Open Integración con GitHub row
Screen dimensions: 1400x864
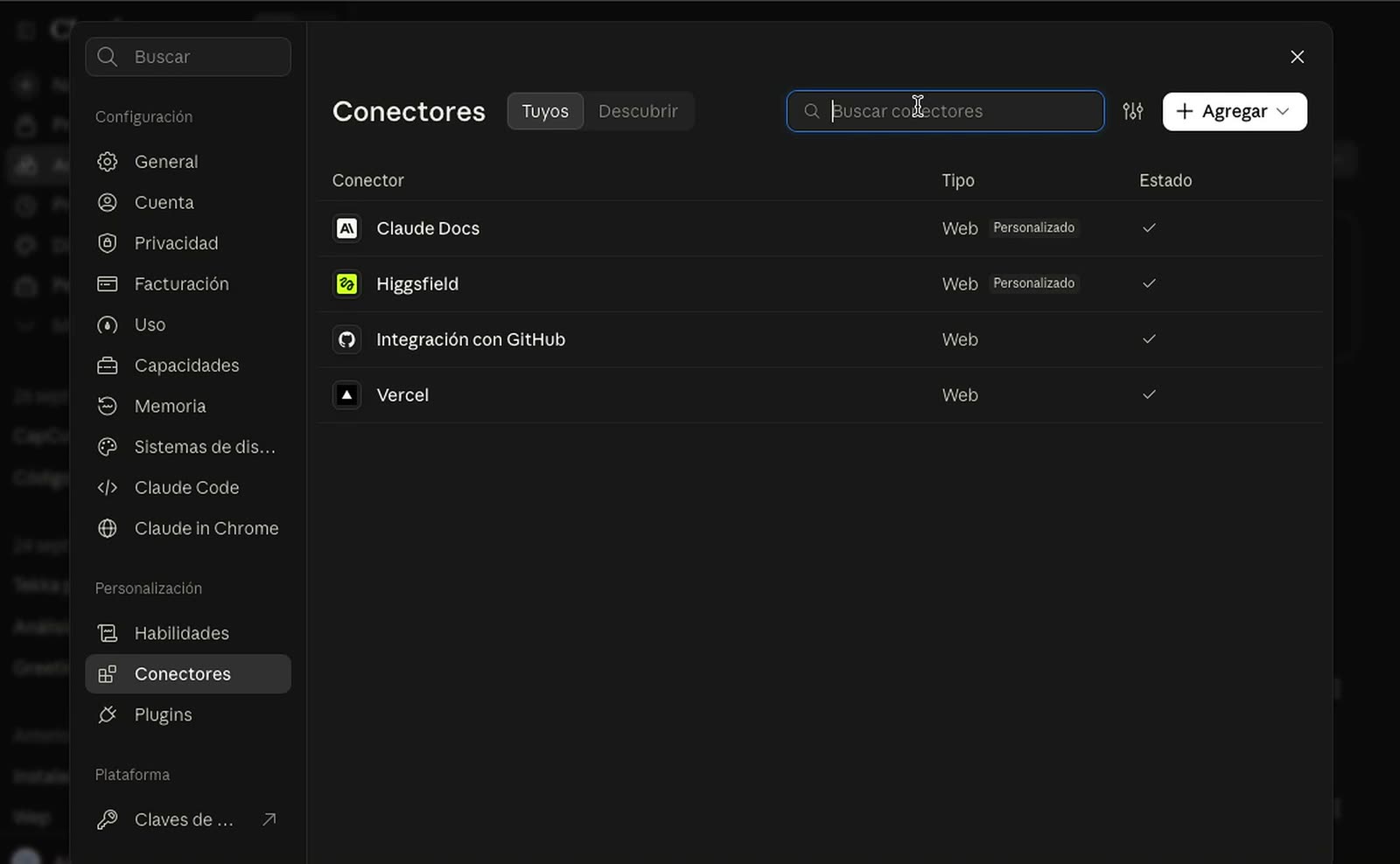(821, 339)
